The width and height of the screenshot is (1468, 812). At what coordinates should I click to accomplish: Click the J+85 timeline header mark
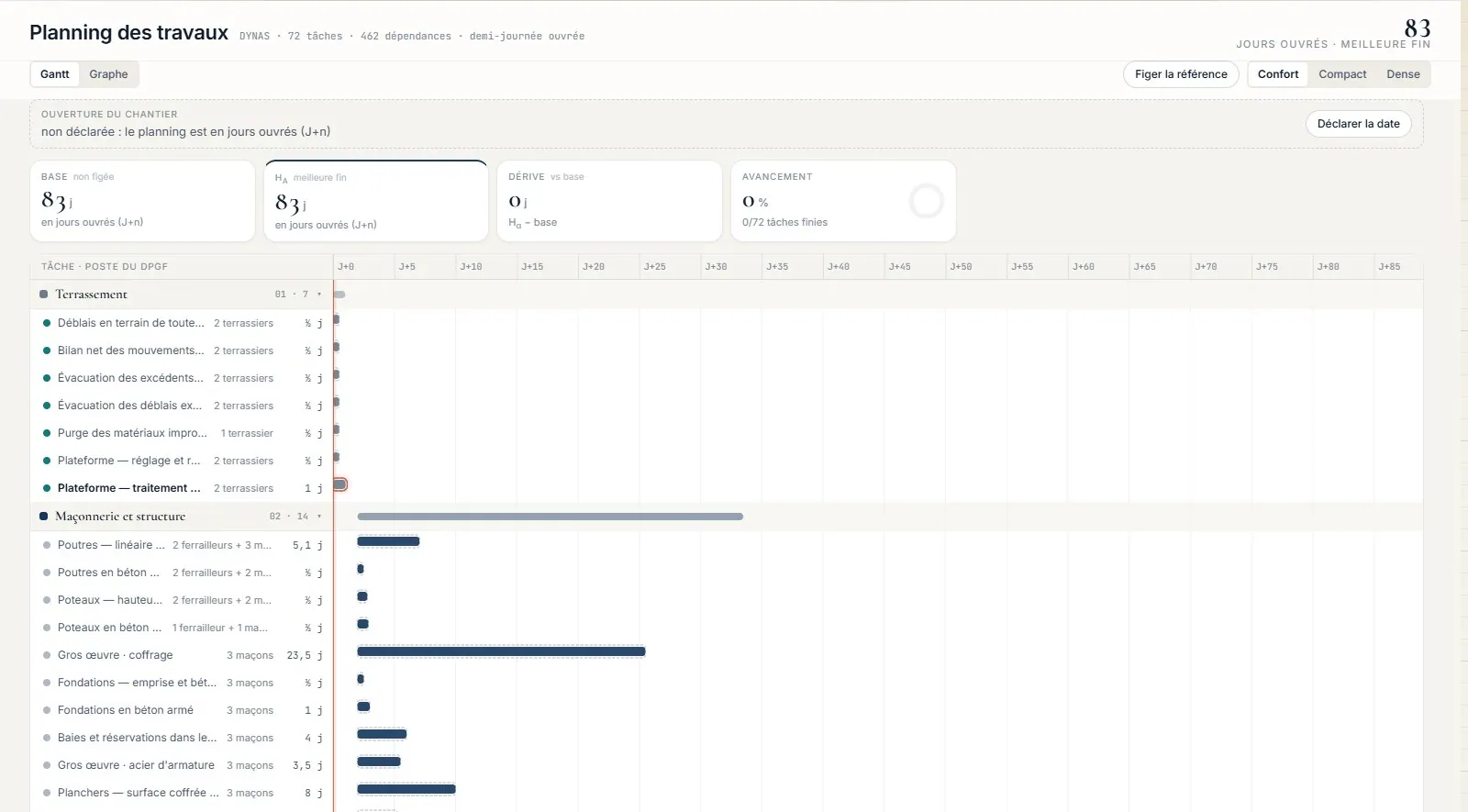point(1389,267)
